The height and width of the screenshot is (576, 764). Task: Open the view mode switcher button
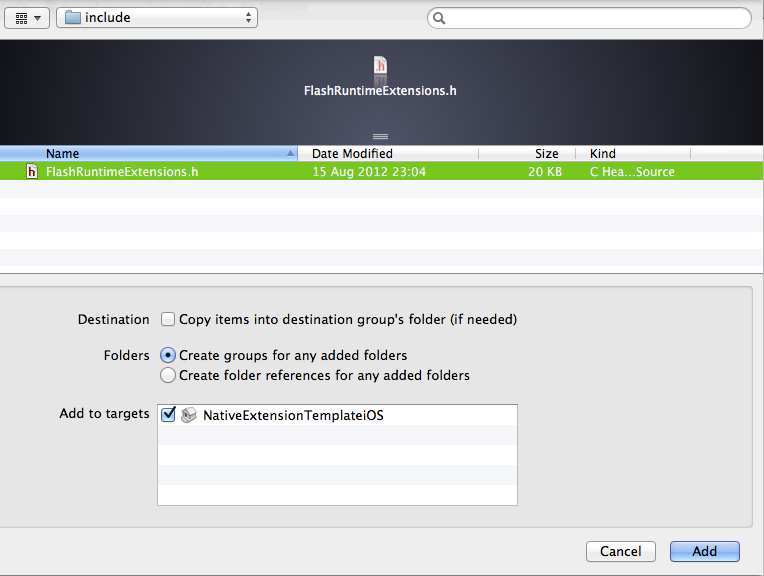click(x=27, y=19)
